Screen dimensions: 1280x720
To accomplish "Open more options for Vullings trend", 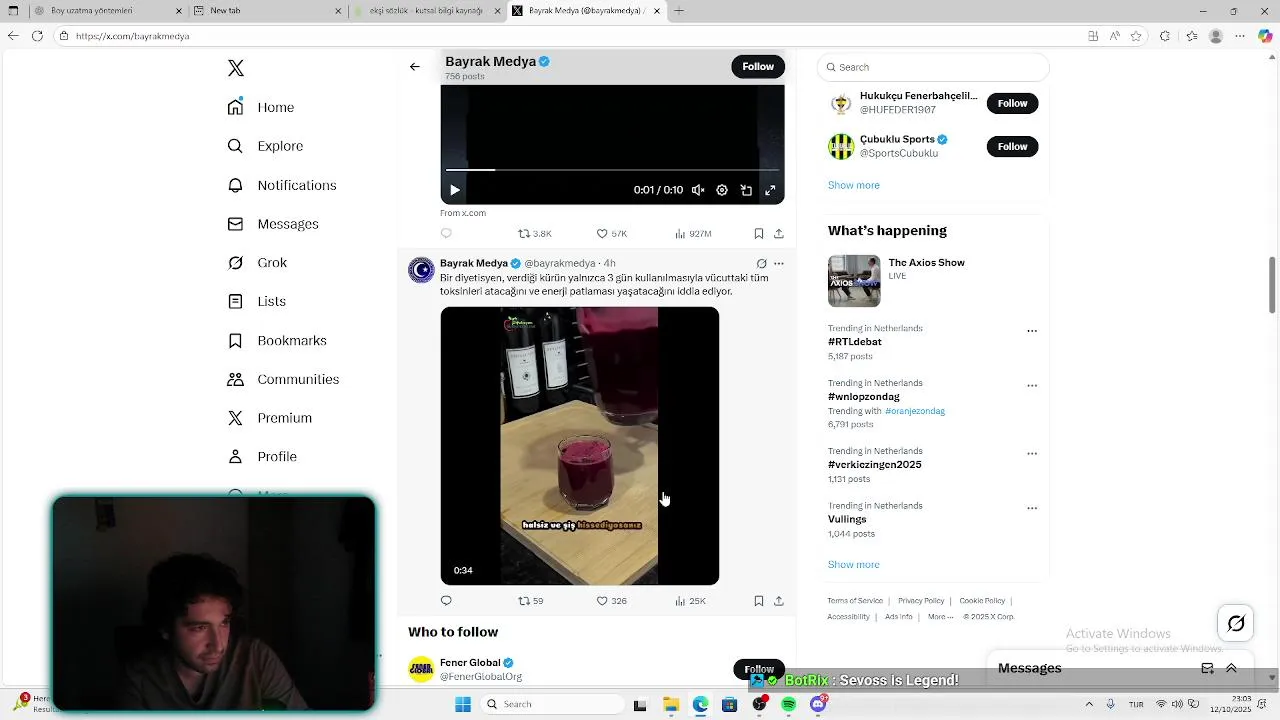I will (x=1032, y=508).
